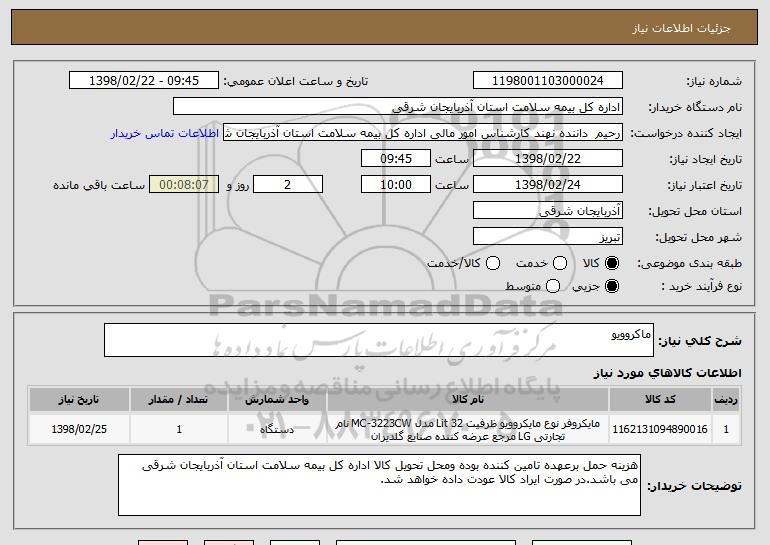Click the جزئیات اطلاعات نیاز header title
Screen dimensions: 770x545
point(681,28)
